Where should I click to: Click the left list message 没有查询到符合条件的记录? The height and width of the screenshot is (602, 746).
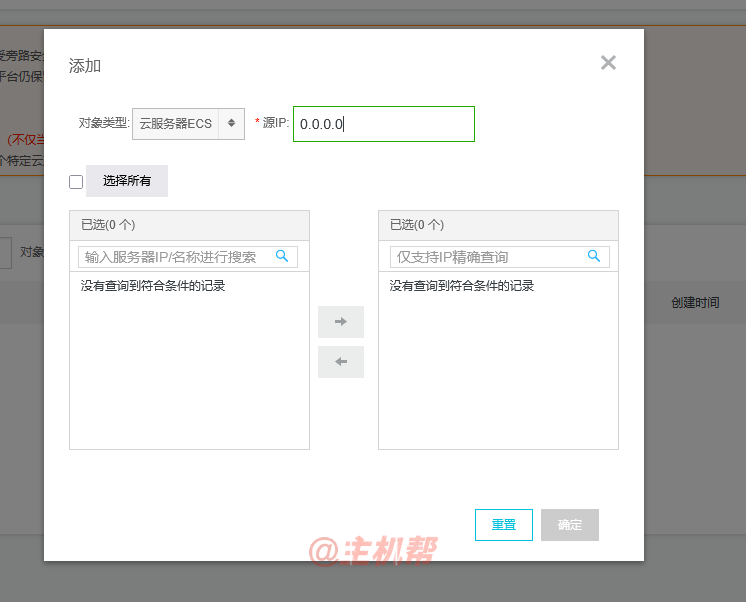point(153,286)
